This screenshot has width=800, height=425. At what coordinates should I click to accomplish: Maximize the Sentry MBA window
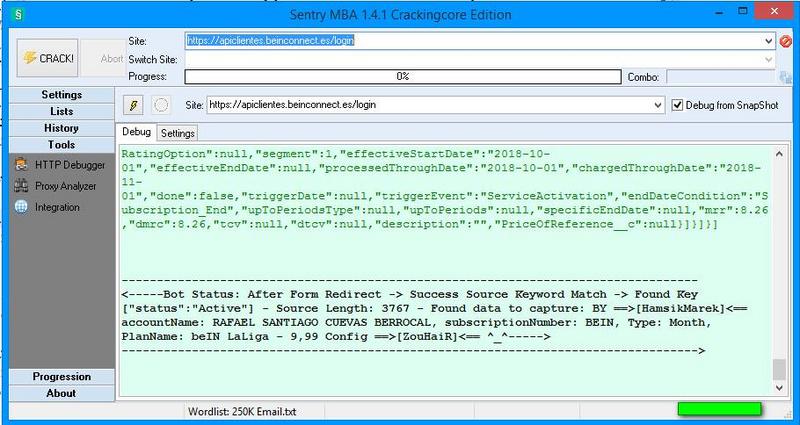743,11
